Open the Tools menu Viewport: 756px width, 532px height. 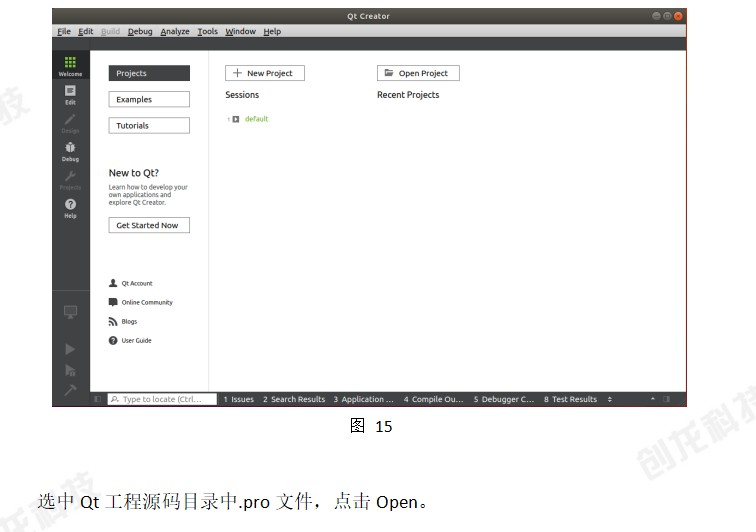pyautogui.click(x=207, y=31)
